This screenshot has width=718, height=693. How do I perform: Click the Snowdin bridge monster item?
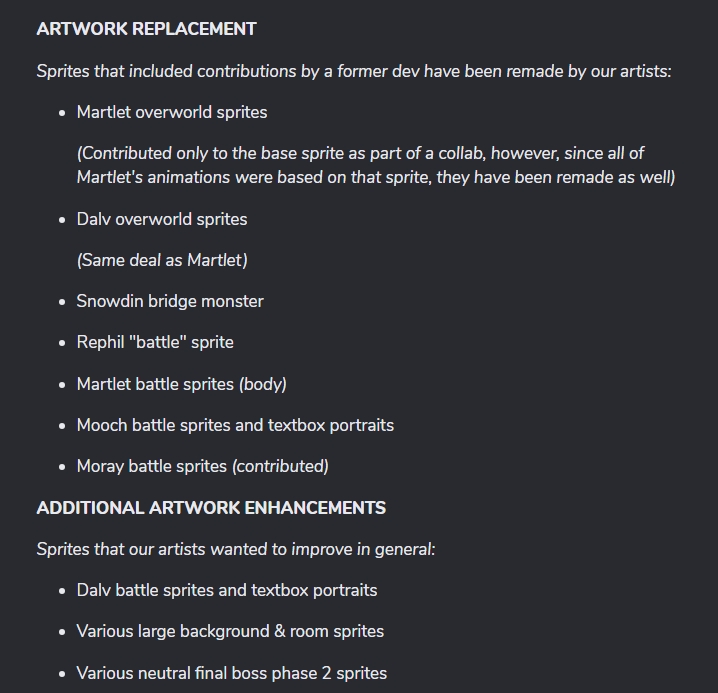pyautogui.click(x=170, y=301)
